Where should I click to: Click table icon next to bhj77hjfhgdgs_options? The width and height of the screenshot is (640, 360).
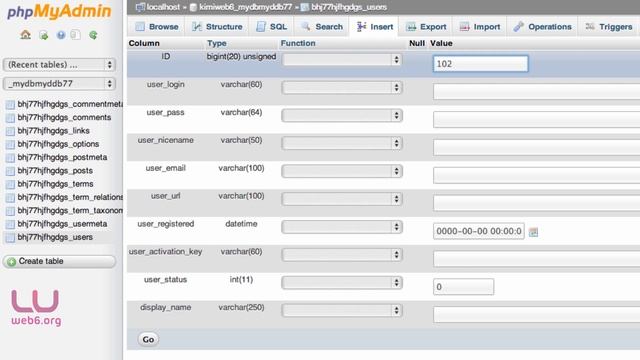[x=10, y=144]
